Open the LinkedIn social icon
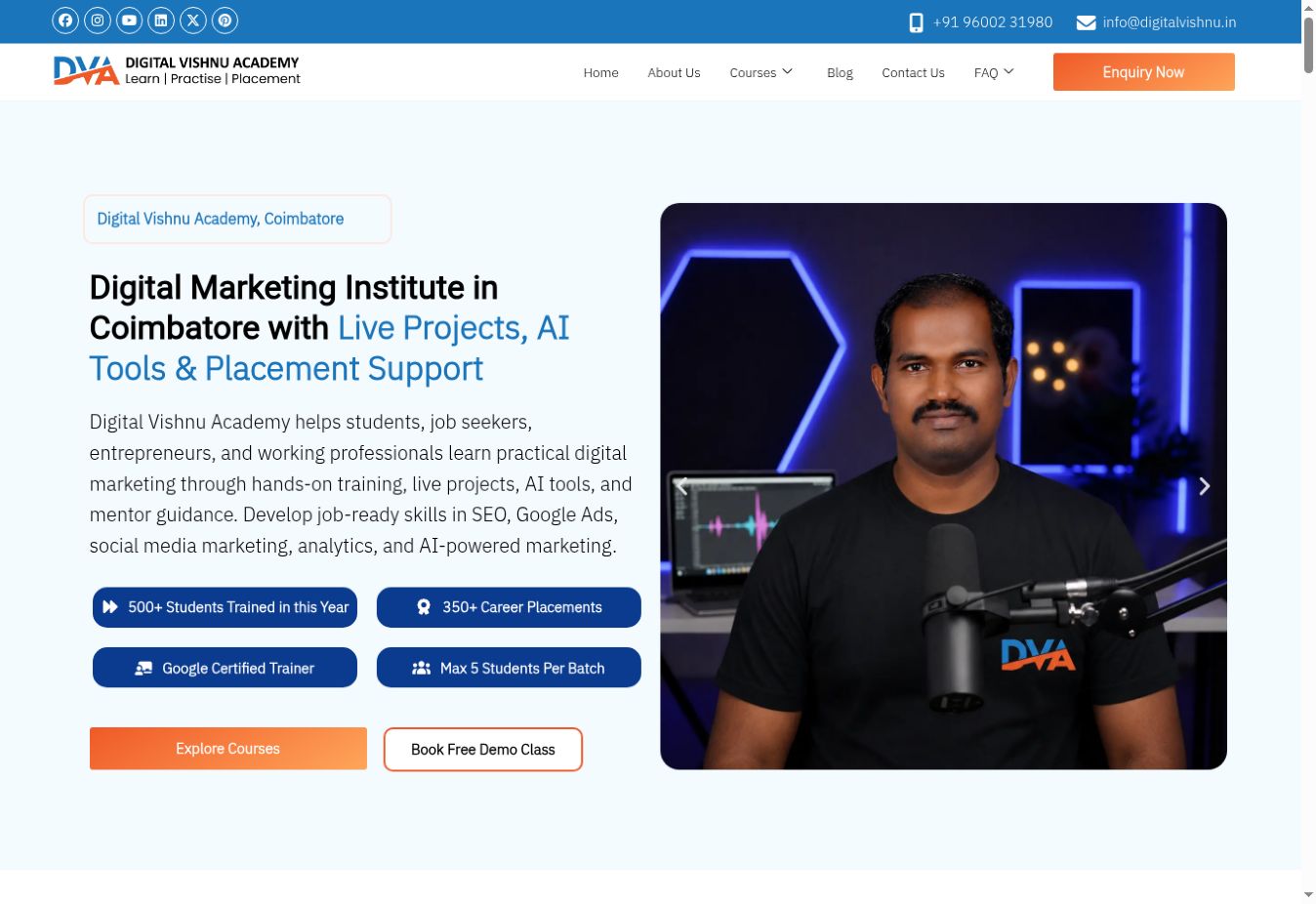 pyautogui.click(x=161, y=21)
